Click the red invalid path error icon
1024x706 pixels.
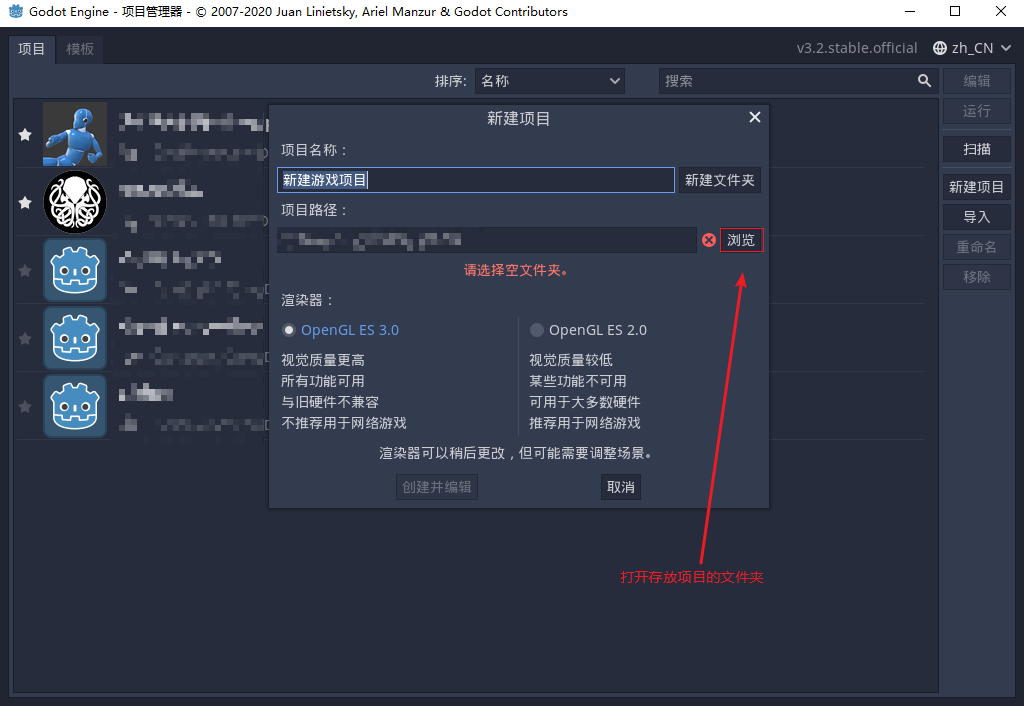(x=709, y=240)
